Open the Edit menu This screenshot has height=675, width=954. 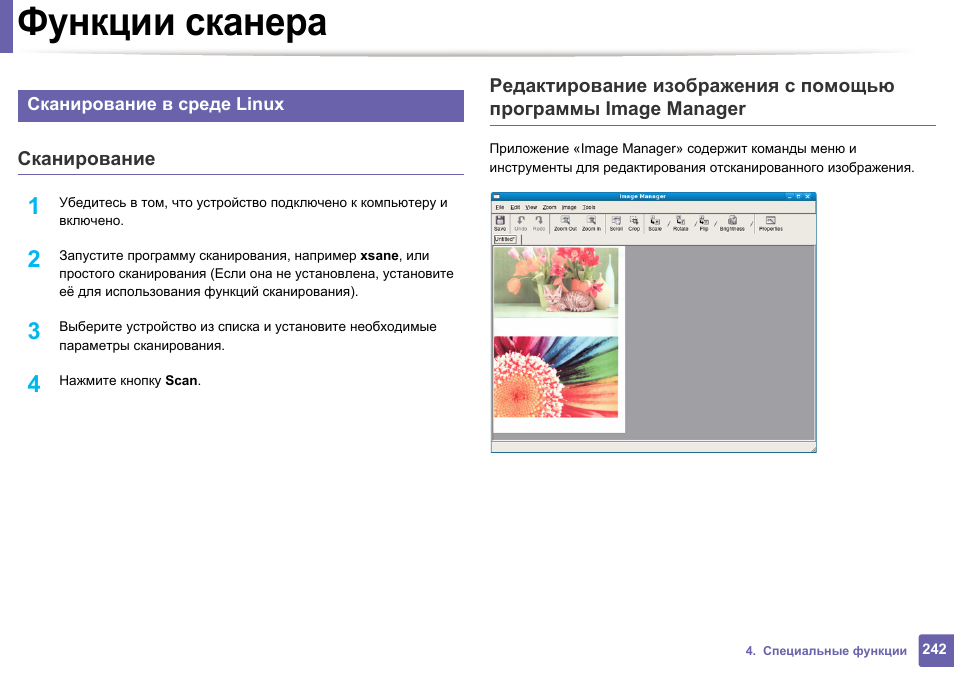coord(515,207)
